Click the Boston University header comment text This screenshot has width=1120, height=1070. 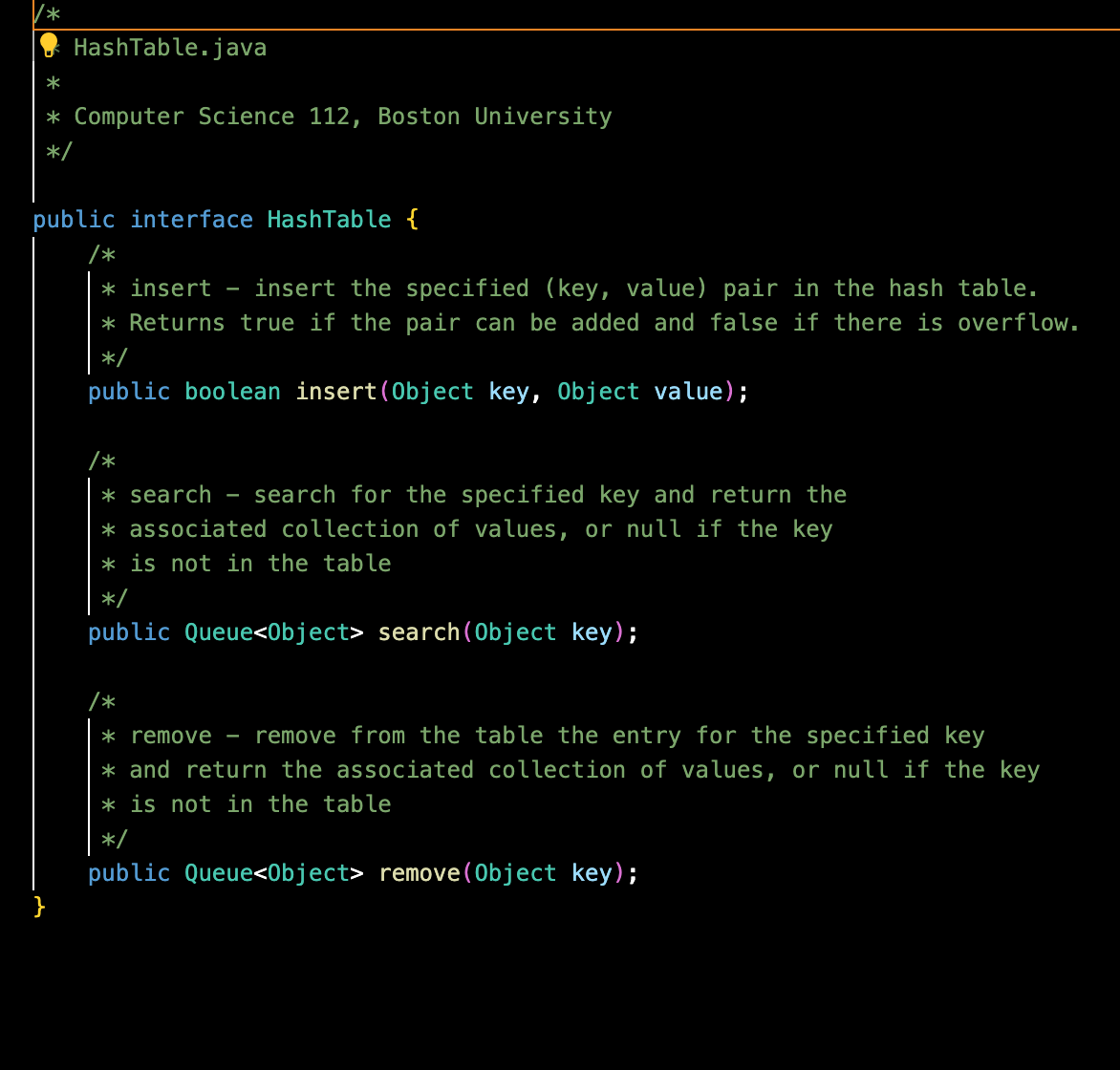tap(343, 116)
